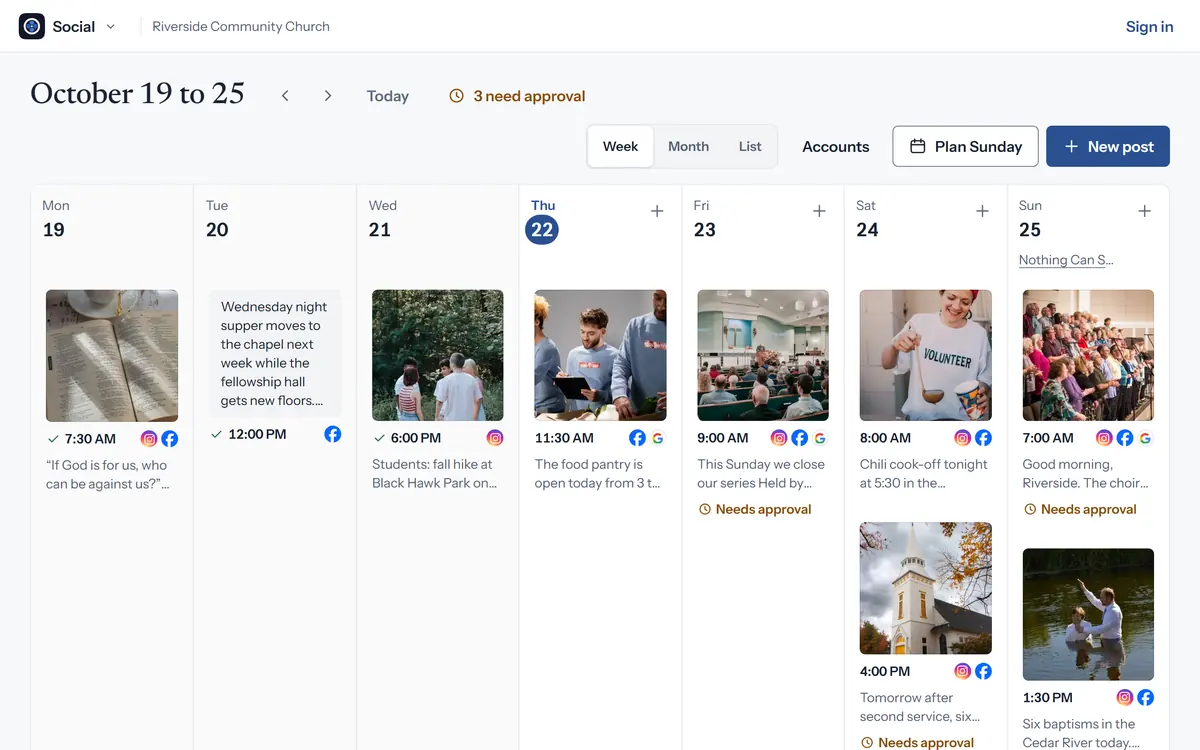Go to previous week arrow
The image size is (1200, 750).
pyautogui.click(x=285, y=96)
